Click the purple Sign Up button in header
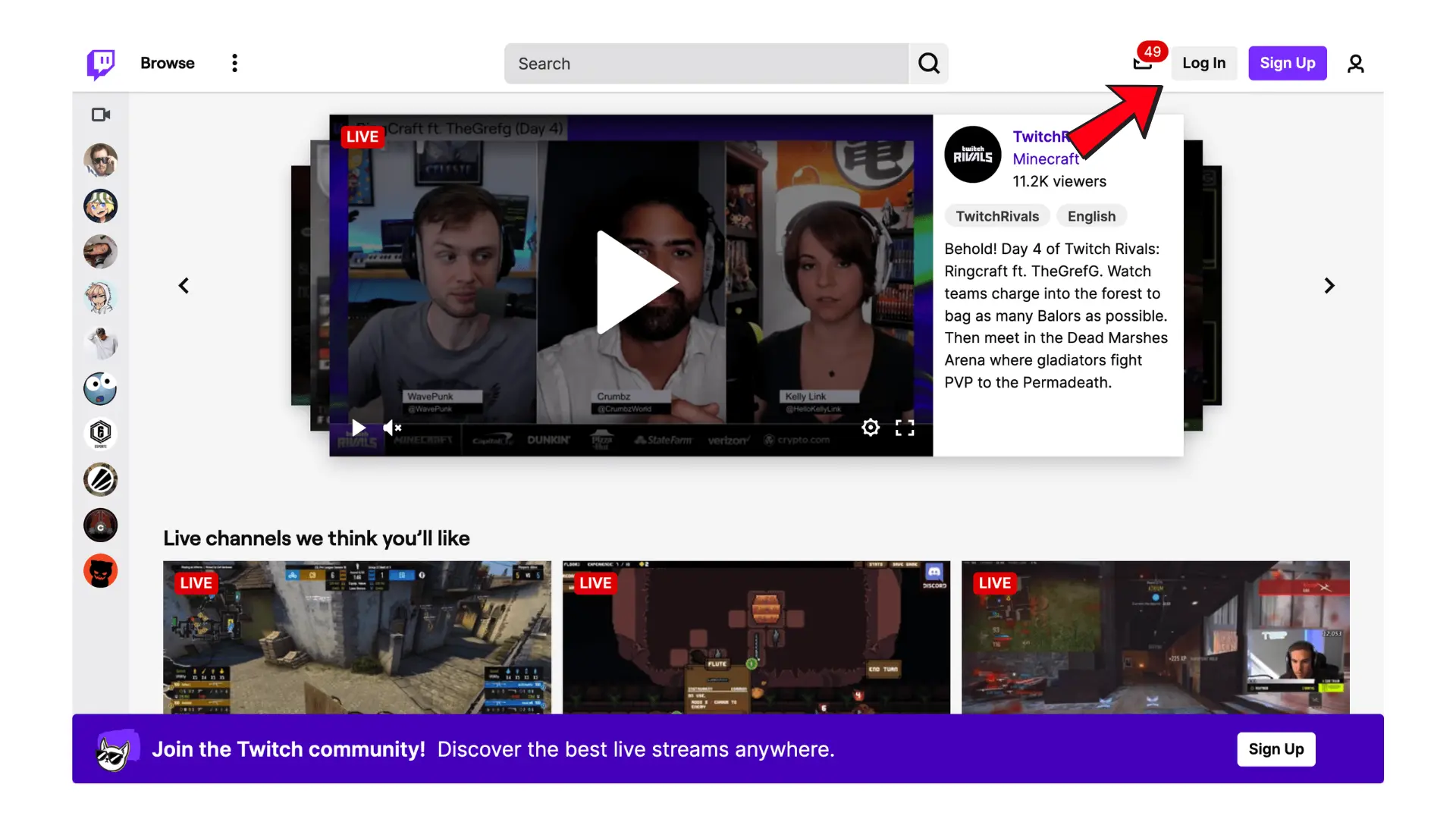Image resolution: width=1456 pixels, height=819 pixels. 1288,64
